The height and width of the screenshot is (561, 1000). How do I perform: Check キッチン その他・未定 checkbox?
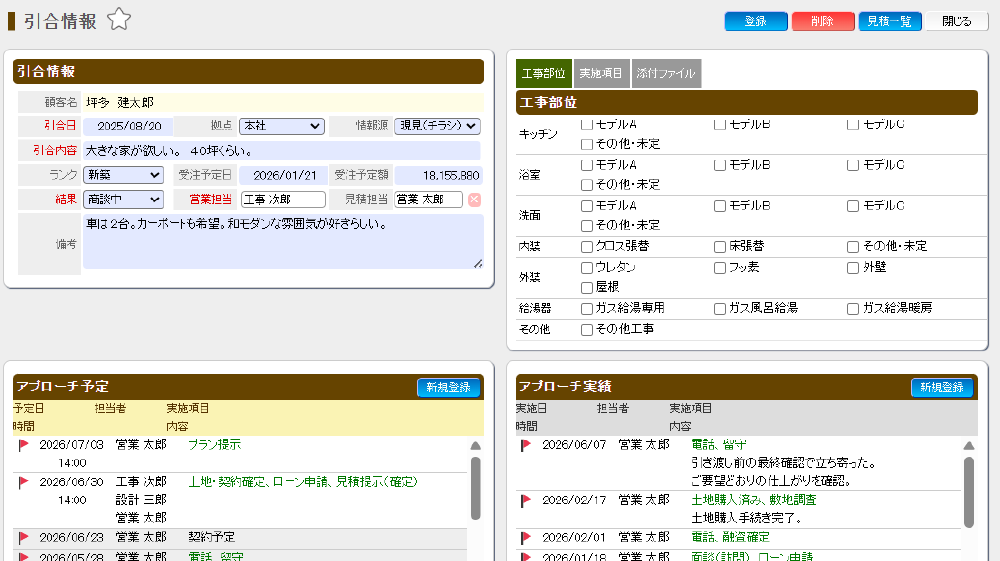point(587,145)
